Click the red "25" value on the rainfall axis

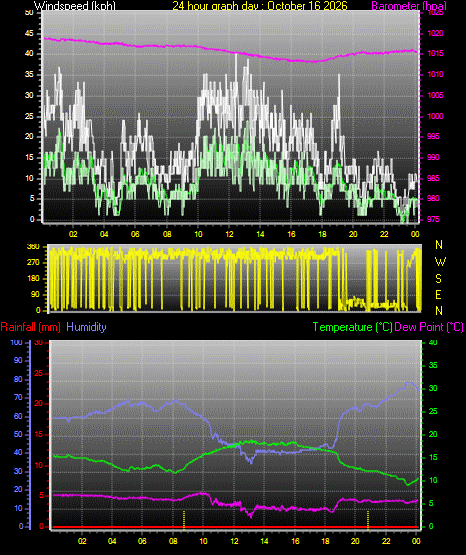(39, 374)
